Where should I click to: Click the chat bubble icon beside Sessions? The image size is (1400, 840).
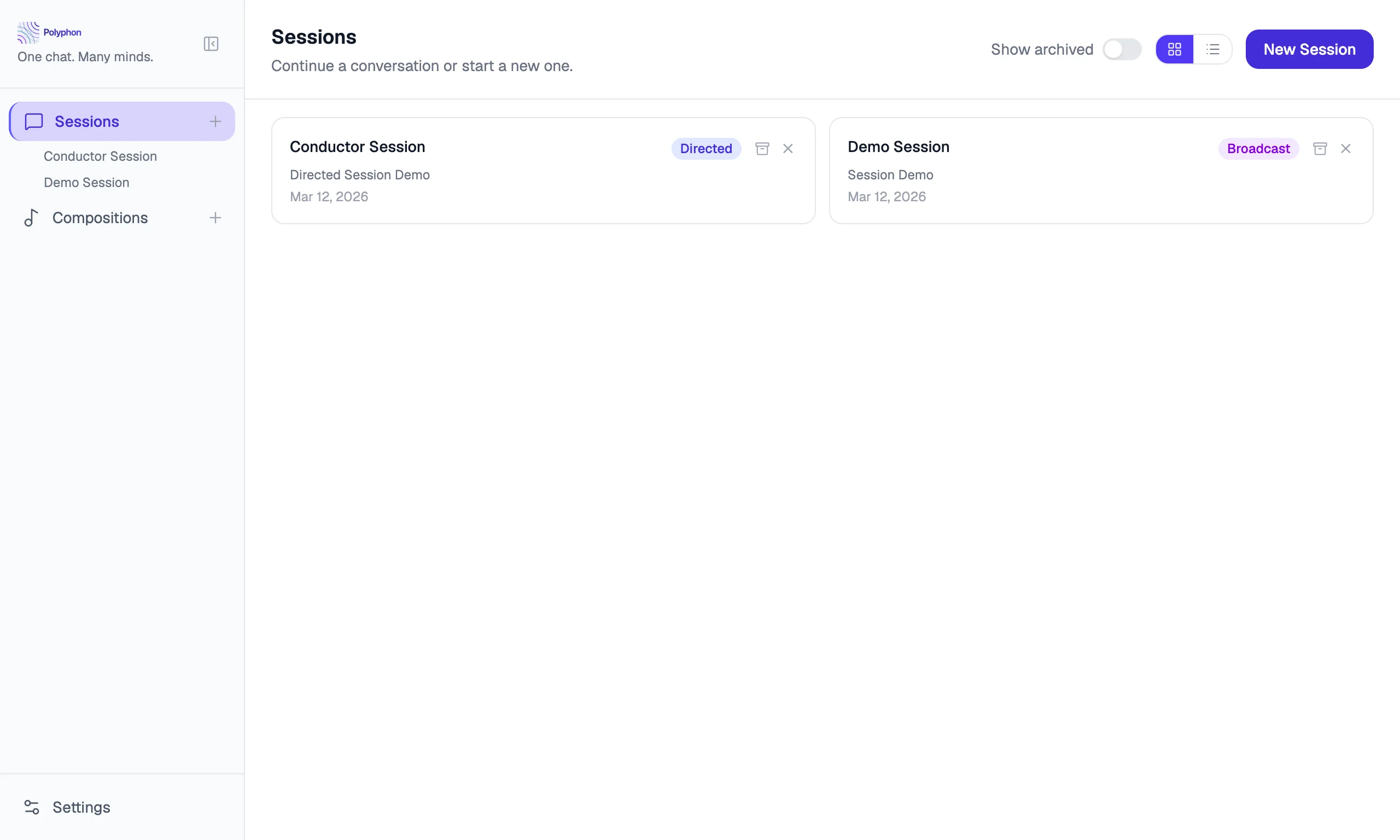(33, 121)
